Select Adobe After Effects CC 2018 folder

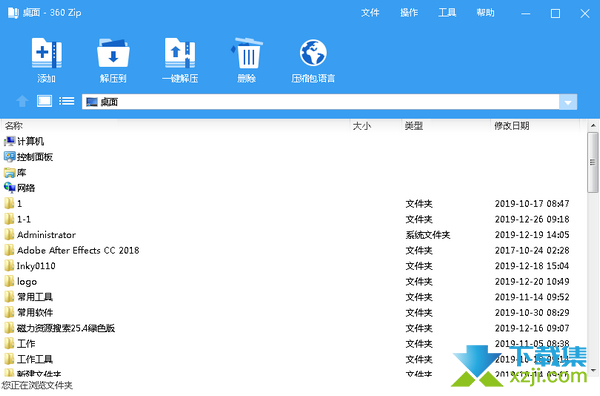[x=78, y=250]
